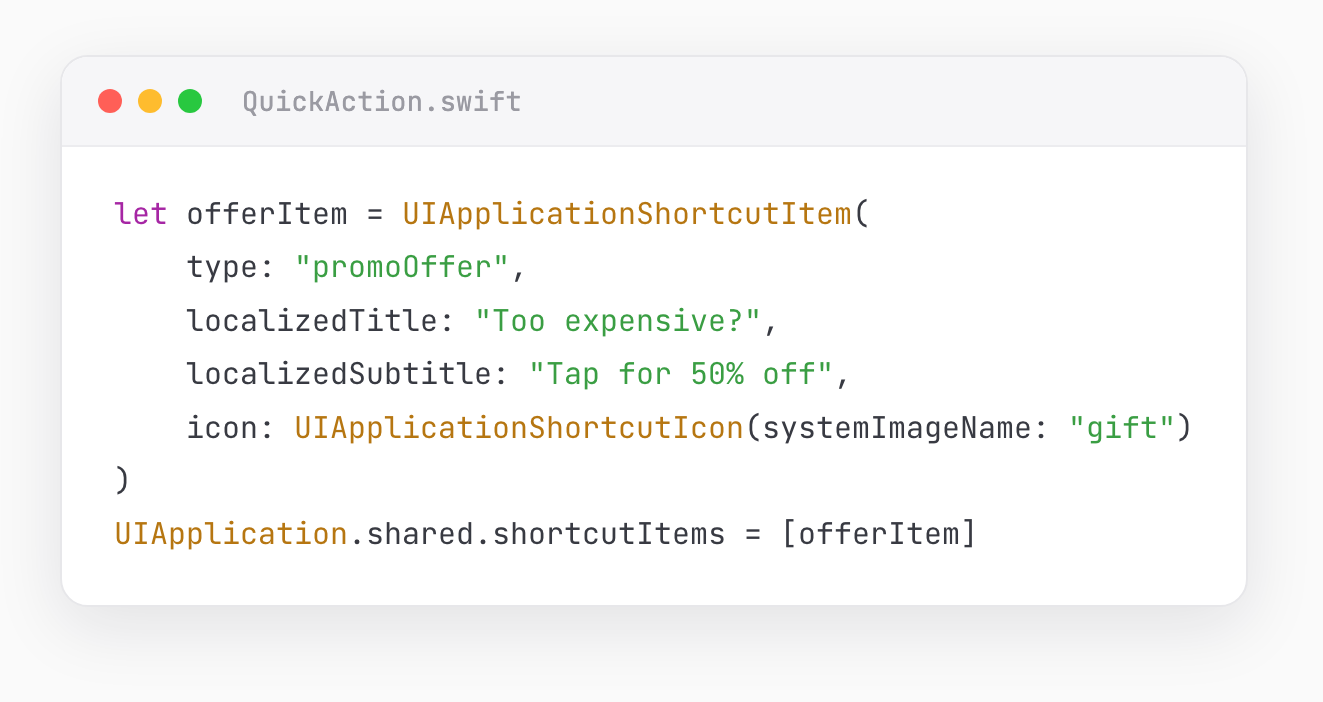Click the green maximize window dot
This screenshot has height=702, width=1323.
(x=190, y=101)
